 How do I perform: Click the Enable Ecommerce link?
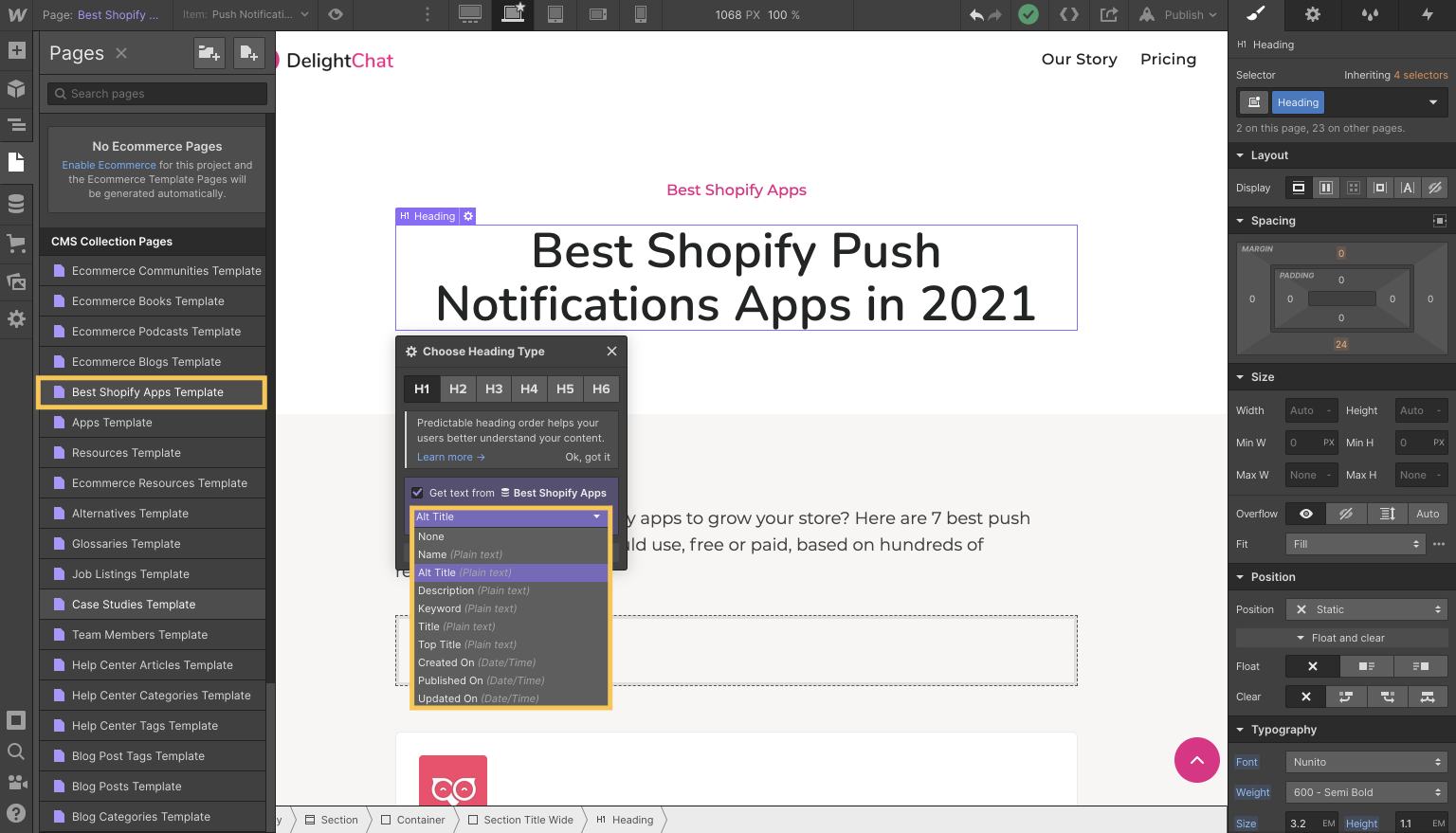(x=109, y=165)
